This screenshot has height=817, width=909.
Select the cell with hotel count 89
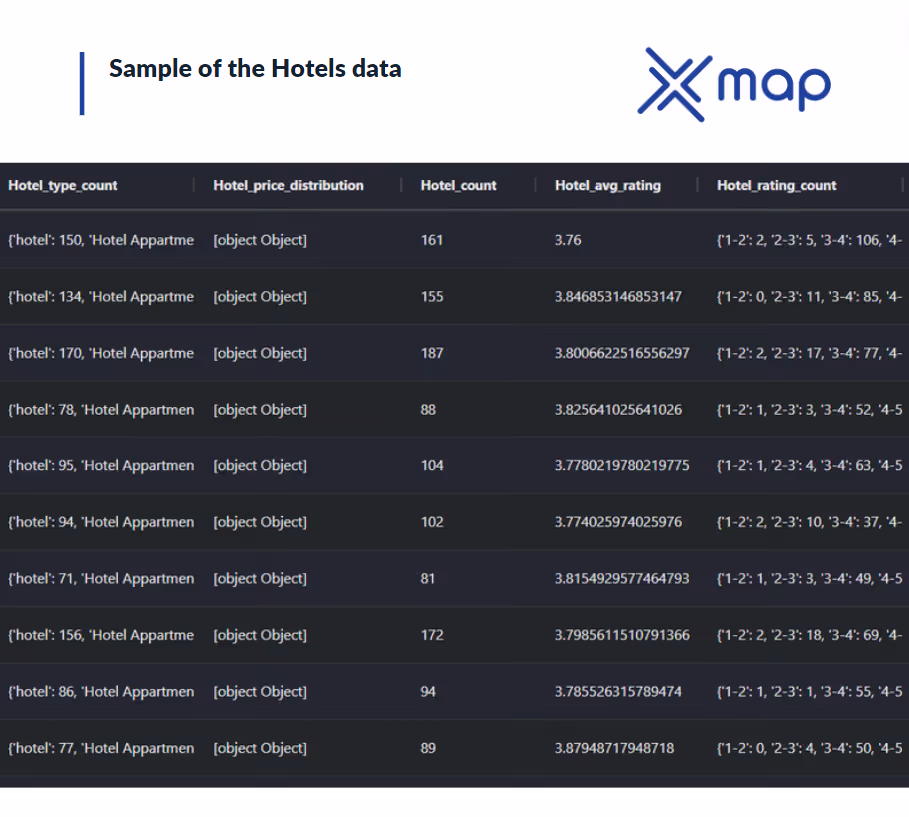pyautogui.click(x=428, y=748)
